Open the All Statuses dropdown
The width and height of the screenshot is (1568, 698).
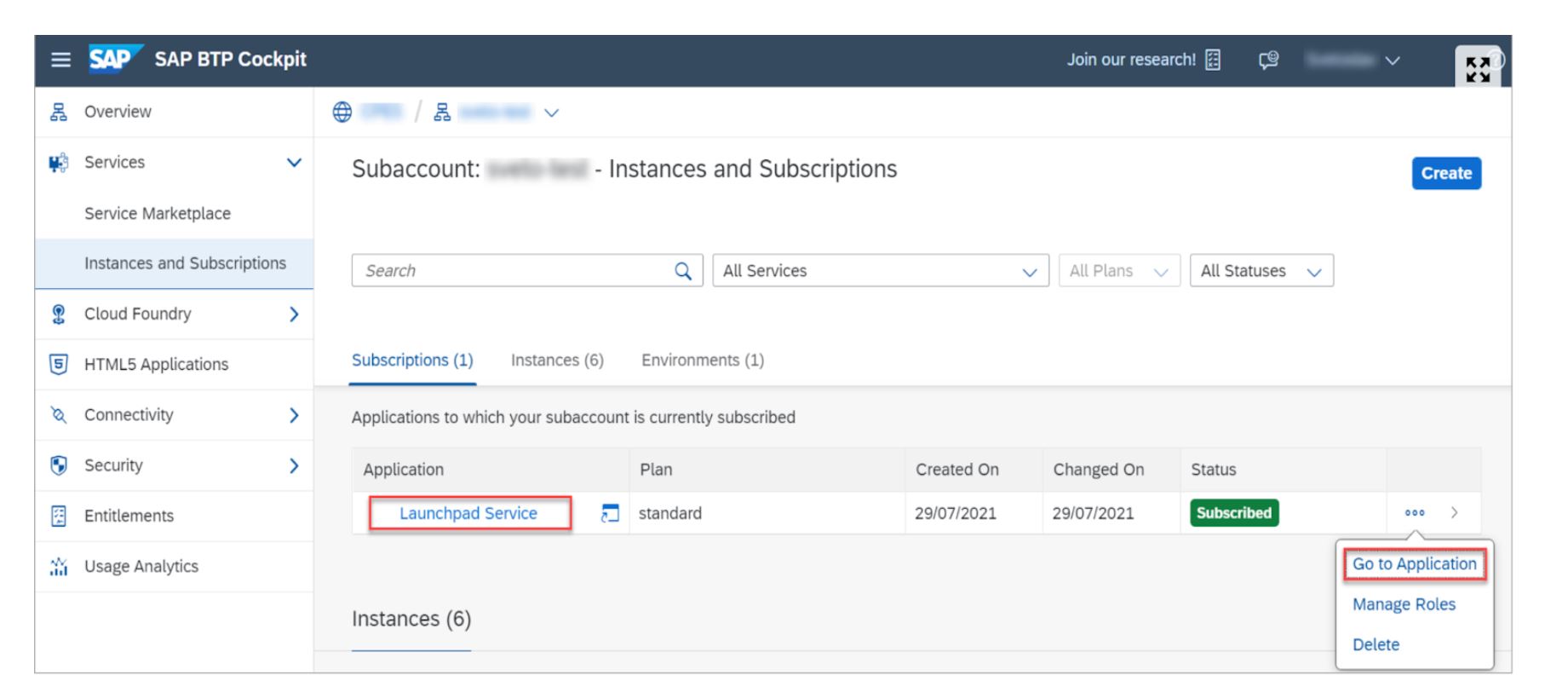1261,271
